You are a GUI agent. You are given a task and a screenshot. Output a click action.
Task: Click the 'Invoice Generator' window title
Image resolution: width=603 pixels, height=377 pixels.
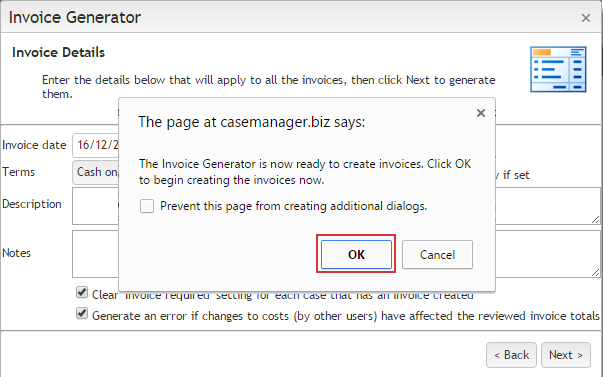click(75, 17)
